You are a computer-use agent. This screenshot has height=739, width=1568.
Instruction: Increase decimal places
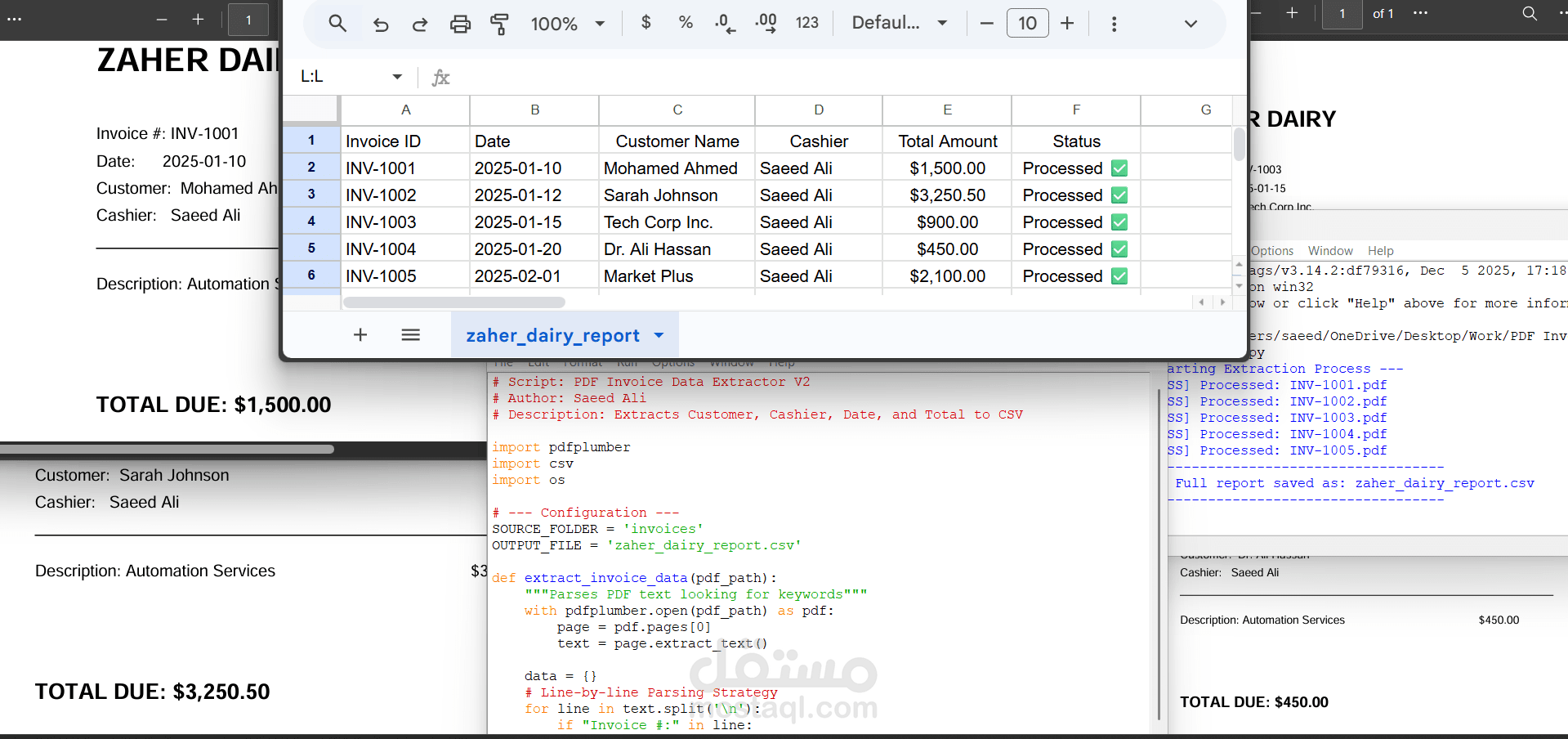pos(766,23)
